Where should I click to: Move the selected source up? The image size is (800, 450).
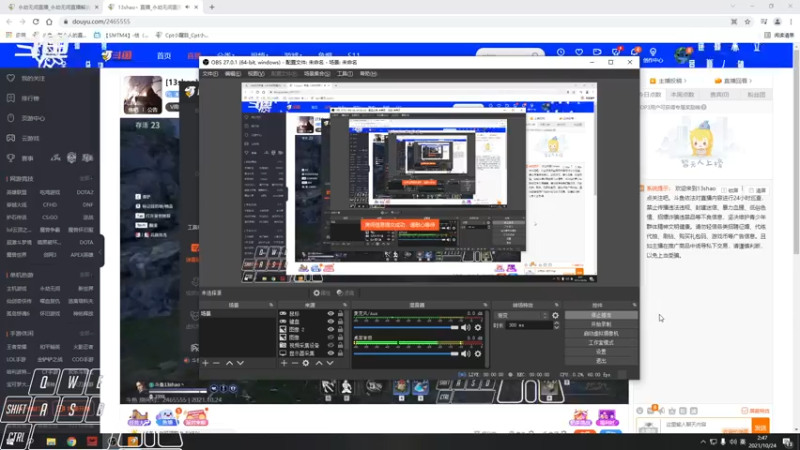pyautogui.click(x=319, y=363)
